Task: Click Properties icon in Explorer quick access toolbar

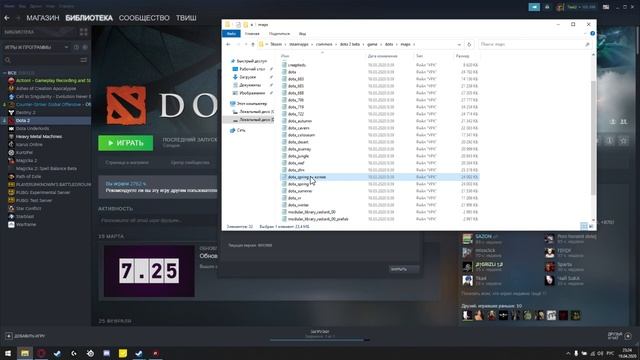Action: click(238, 24)
